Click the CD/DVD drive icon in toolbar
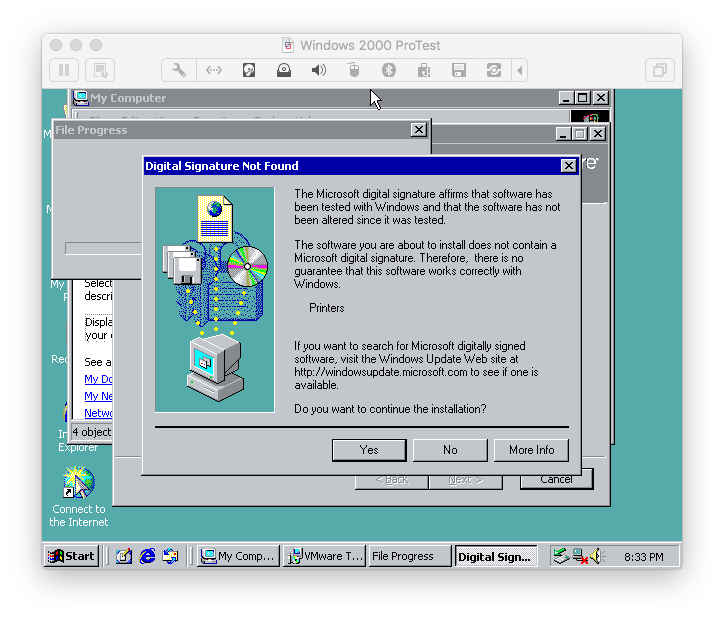724x619 pixels. 284,70
